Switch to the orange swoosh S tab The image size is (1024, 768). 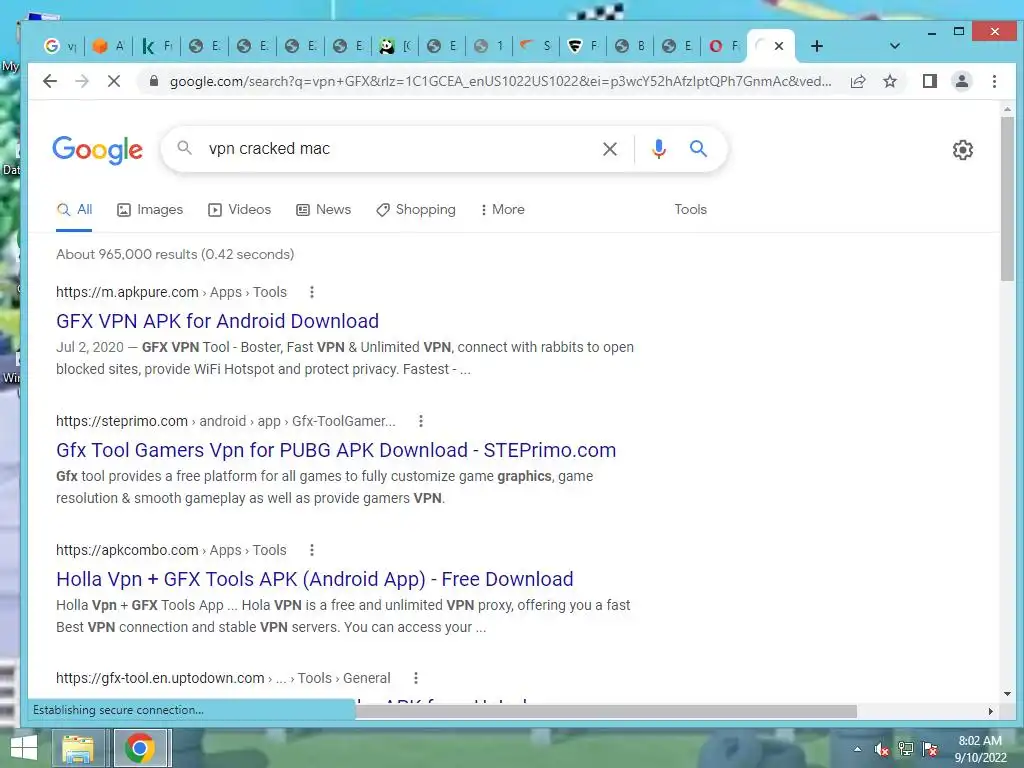pyautogui.click(x=536, y=46)
